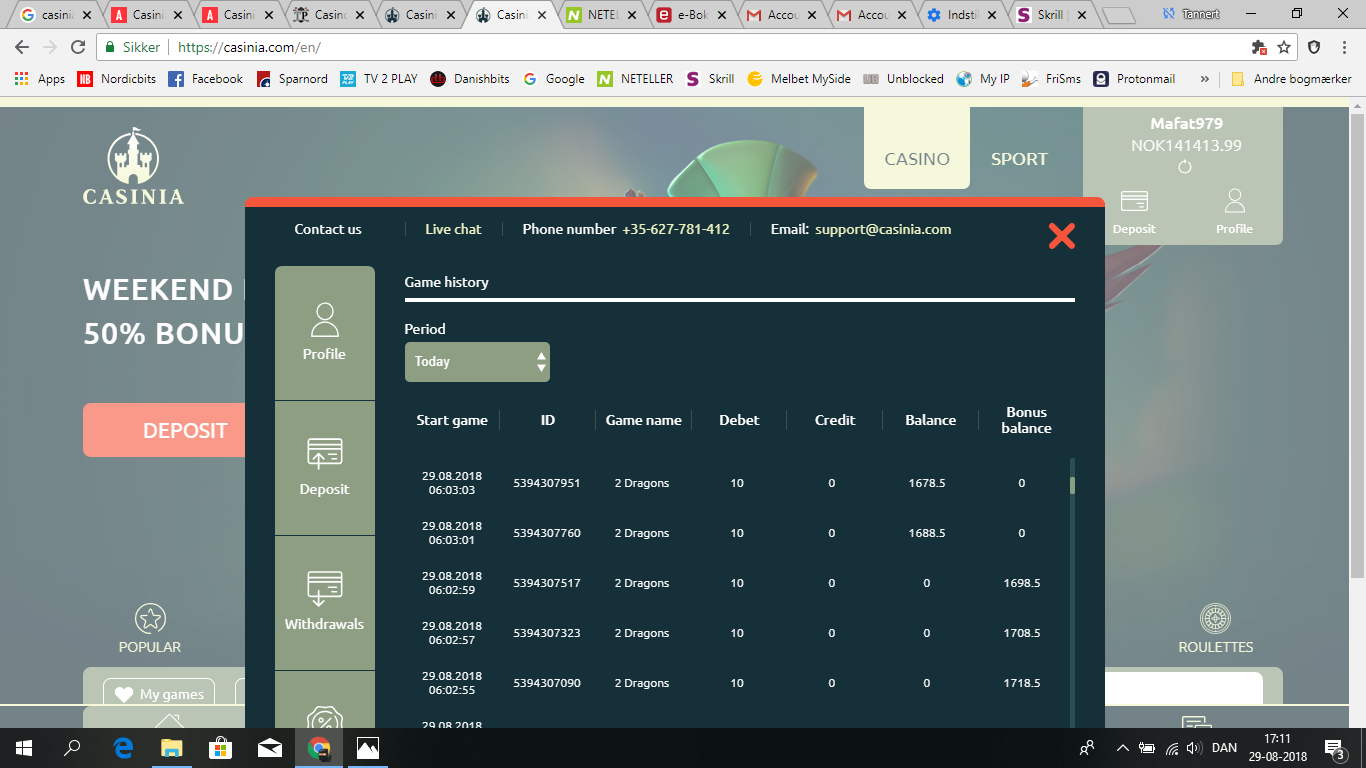Click the Casinia castle logo
Screen dimensions: 1366x768
133,167
